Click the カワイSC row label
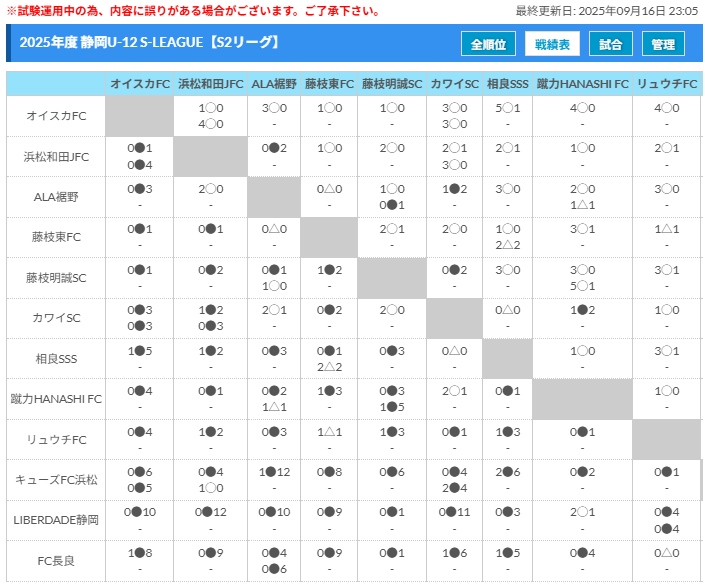Image resolution: width=705 pixels, height=584 pixels. pyautogui.click(x=56, y=318)
